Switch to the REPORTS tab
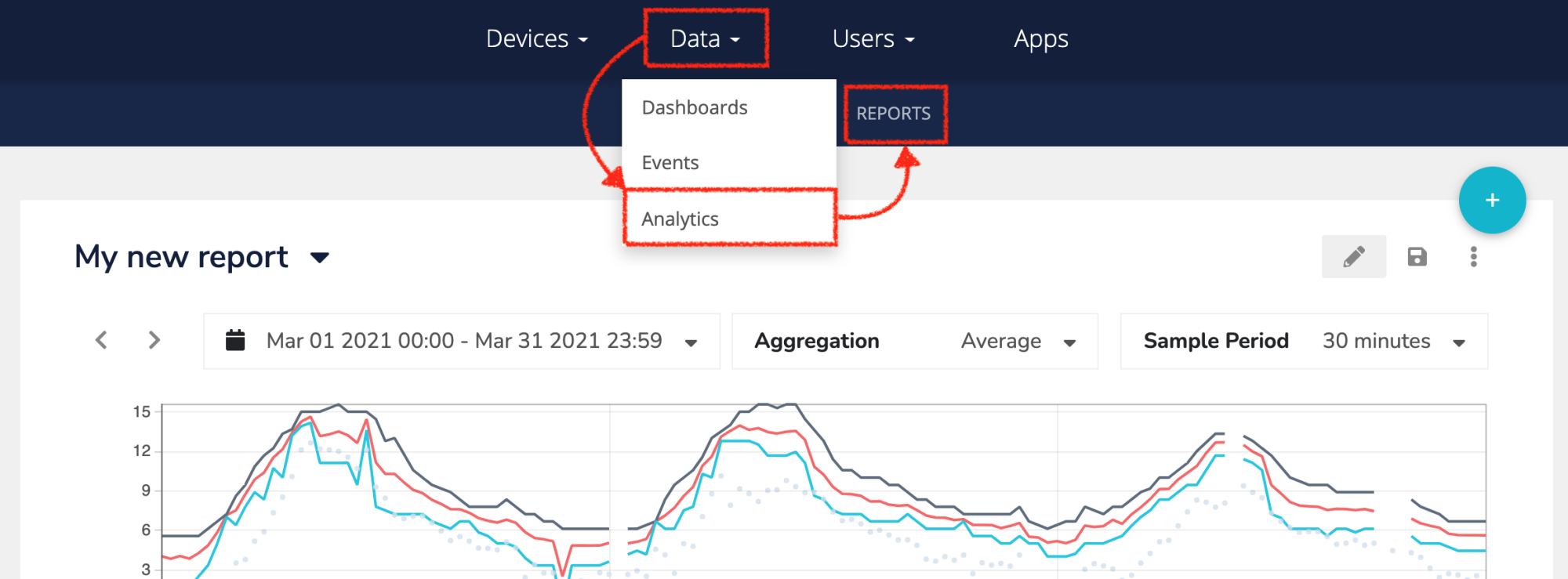 point(894,114)
